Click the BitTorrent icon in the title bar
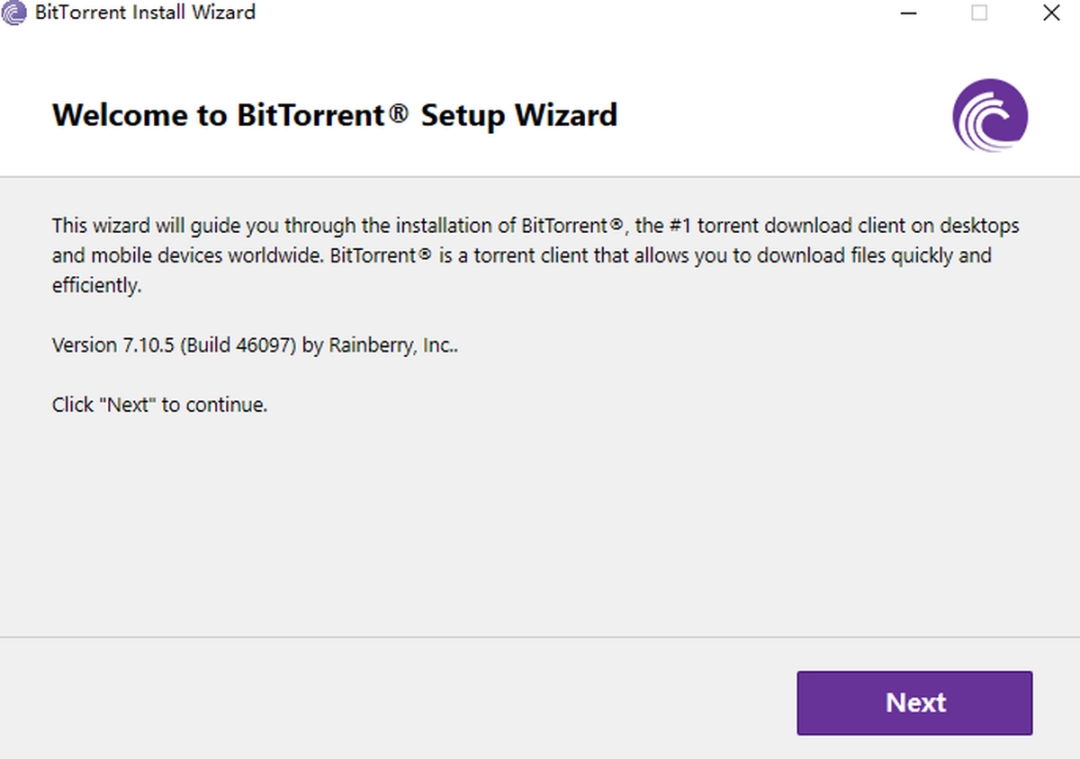 coord(14,13)
